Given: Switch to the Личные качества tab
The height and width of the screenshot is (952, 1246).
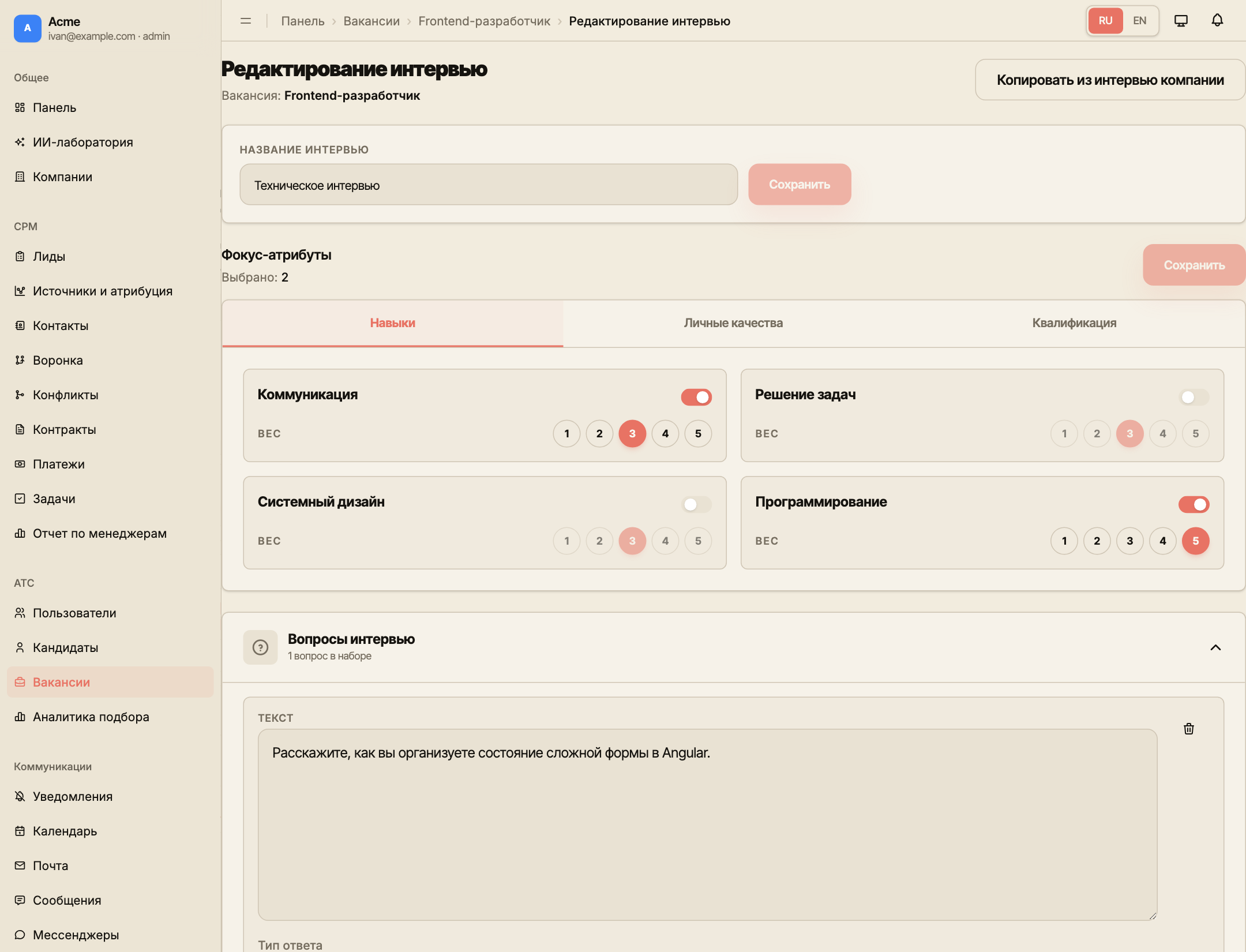Looking at the screenshot, I should pyautogui.click(x=733, y=323).
